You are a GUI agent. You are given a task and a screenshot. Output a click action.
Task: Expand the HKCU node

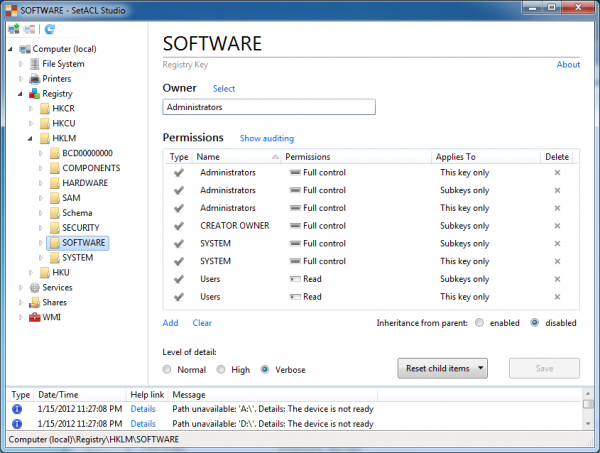(x=31, y=124)
